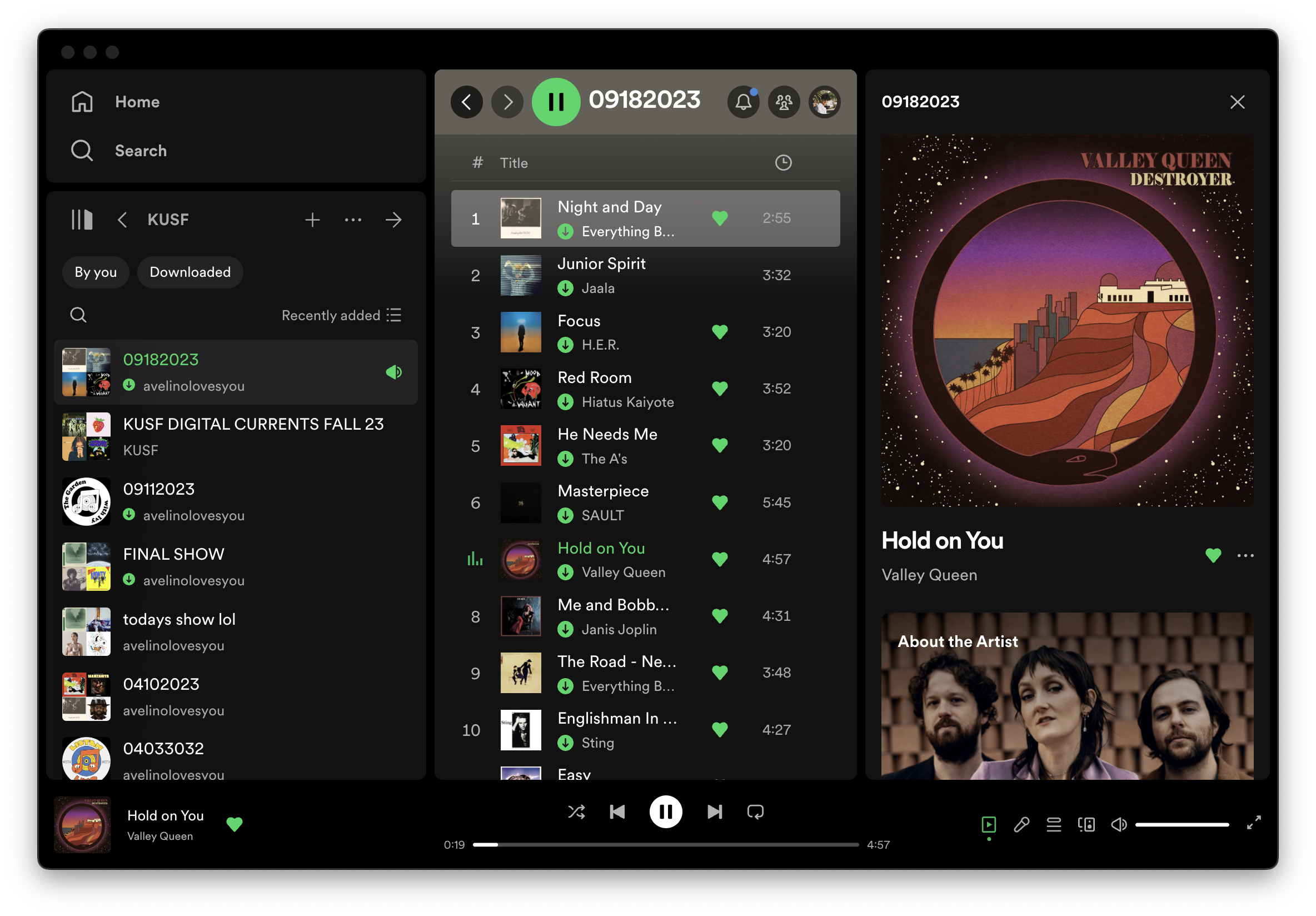Go back from KUSF folder
Viewport: 1316px width, 916px height.
(122, 220)
